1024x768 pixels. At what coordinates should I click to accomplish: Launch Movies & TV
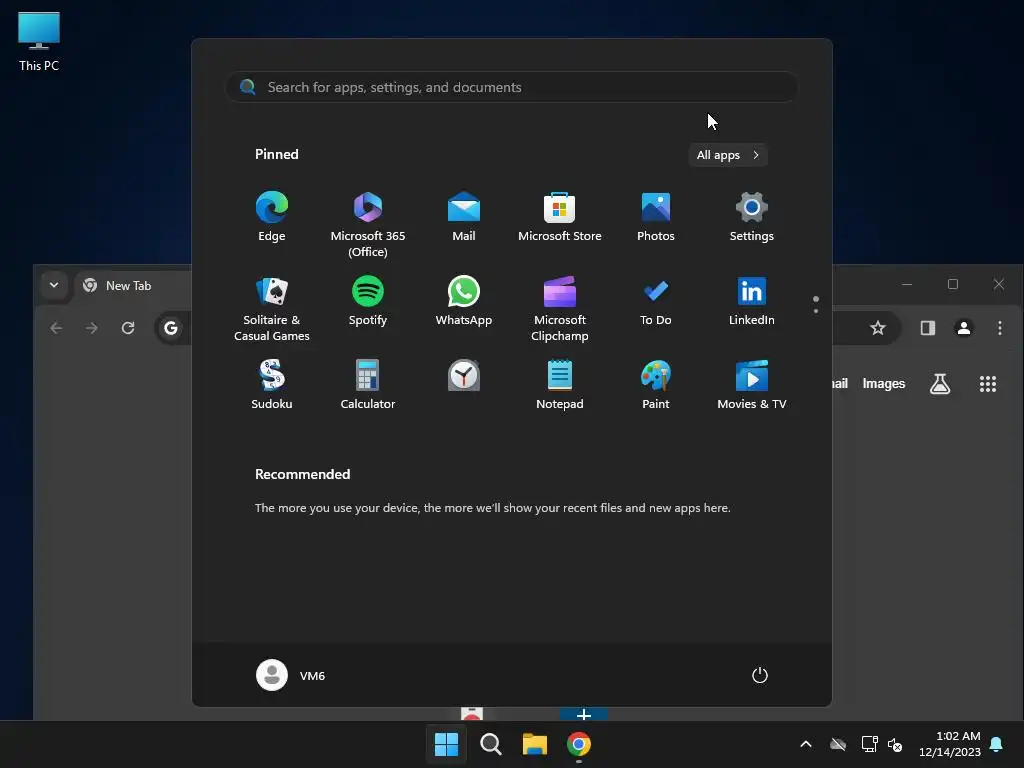click(752, 385)
